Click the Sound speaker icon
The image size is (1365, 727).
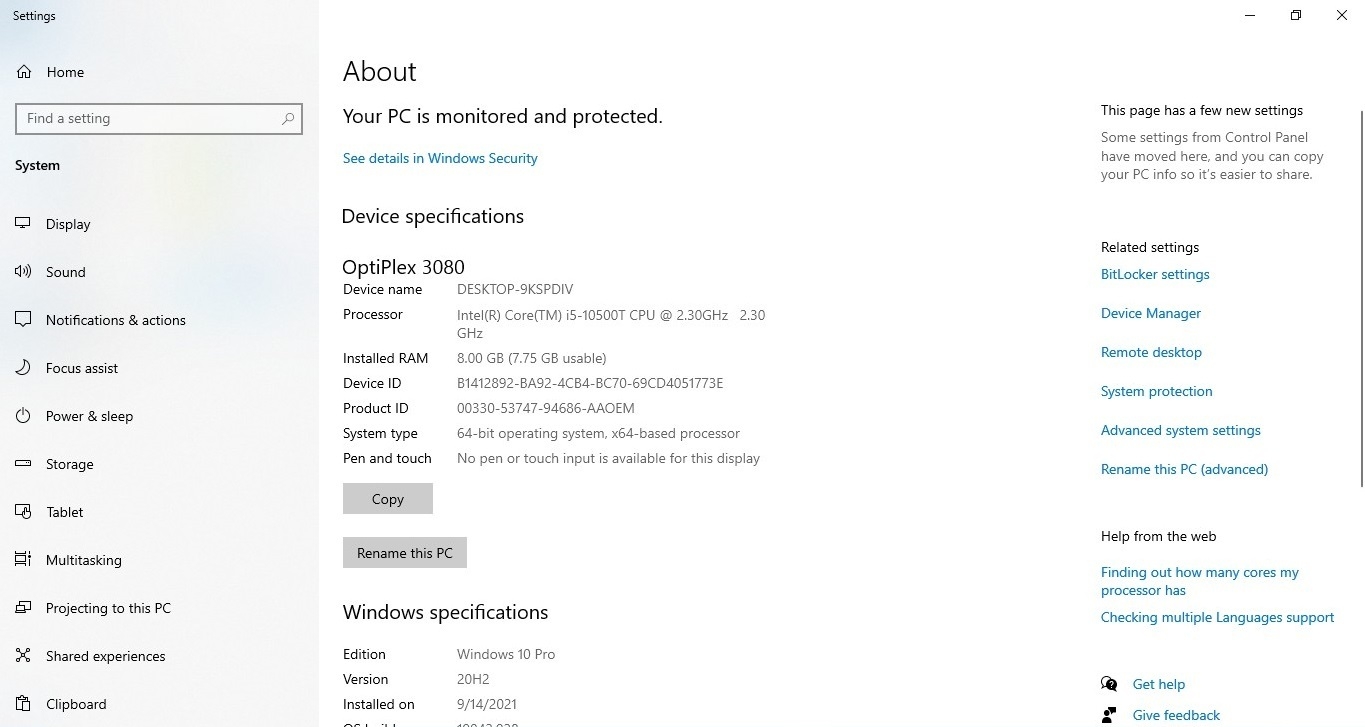(x=23, y=272)
